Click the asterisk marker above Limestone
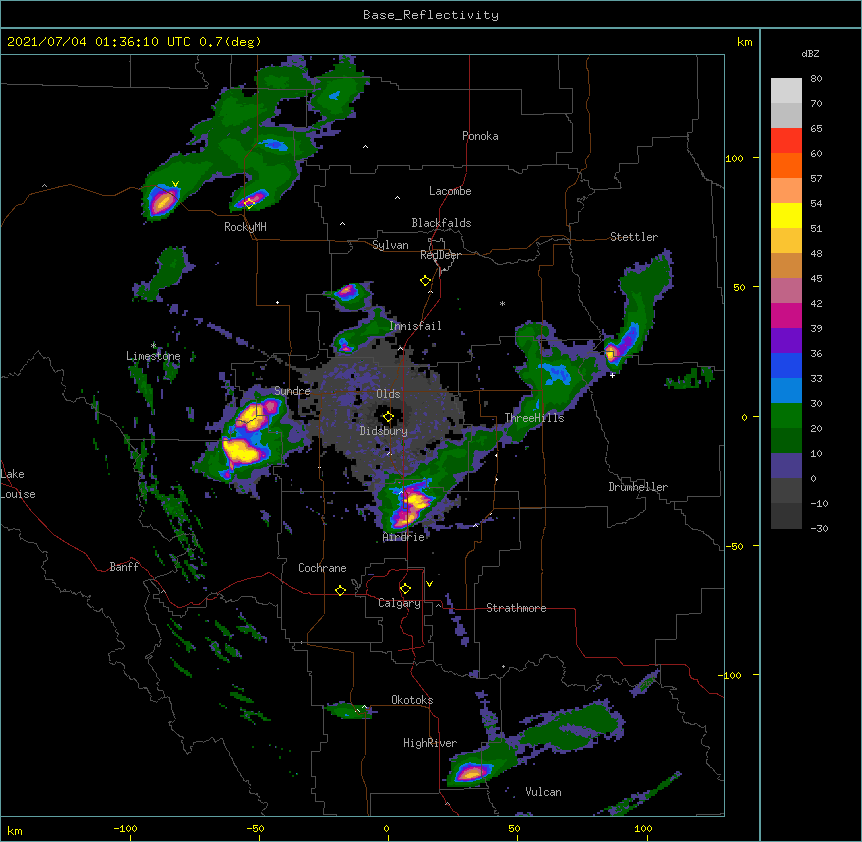Image resolution: width=862 pixels, height=842 pixels. pyautogui.click(x=153, y=345)
